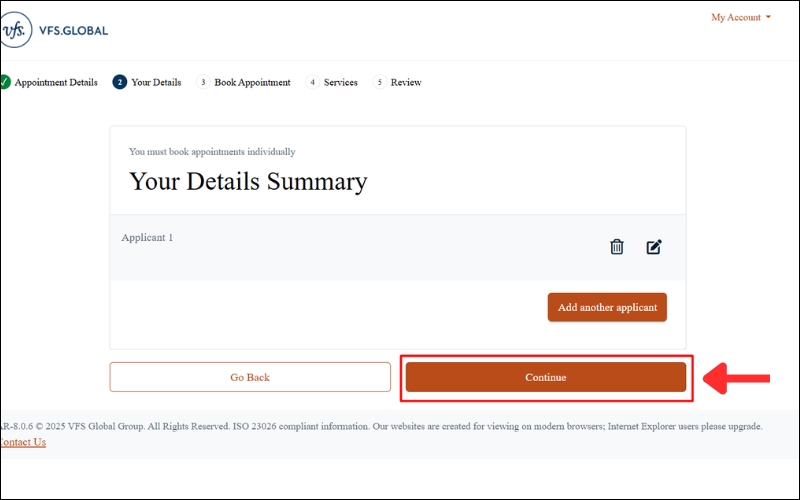This screenshot has height=500, width=800.
Task: Open the My Account menu
Action: pos(736,17)
